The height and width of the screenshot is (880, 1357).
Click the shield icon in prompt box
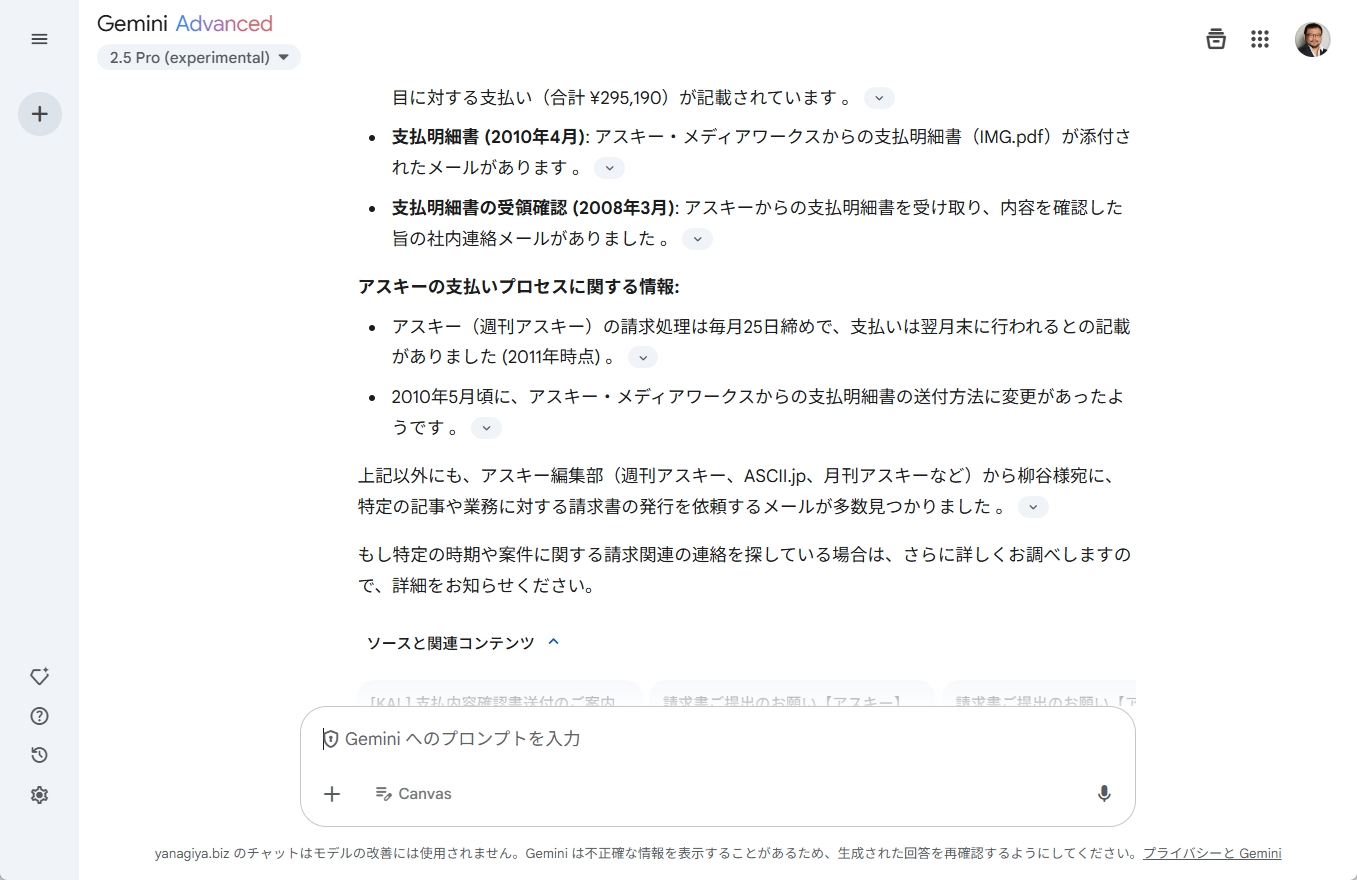(330, 739)
